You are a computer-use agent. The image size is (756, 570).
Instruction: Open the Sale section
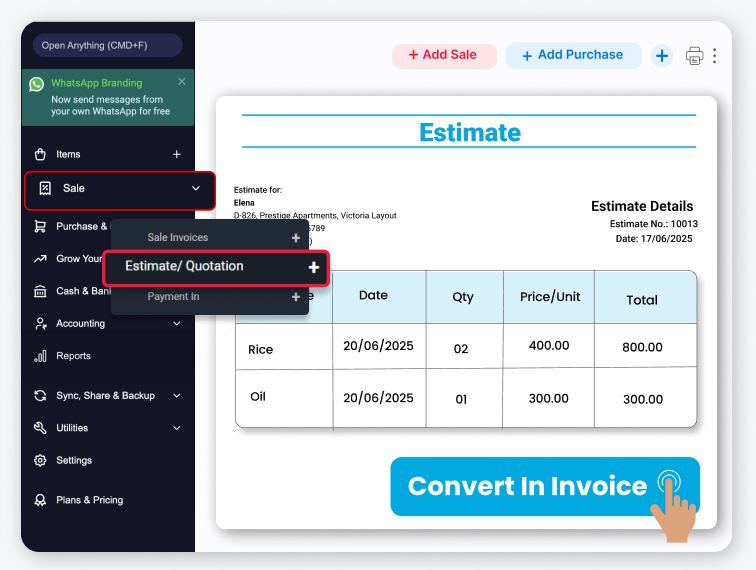point(120,190)
